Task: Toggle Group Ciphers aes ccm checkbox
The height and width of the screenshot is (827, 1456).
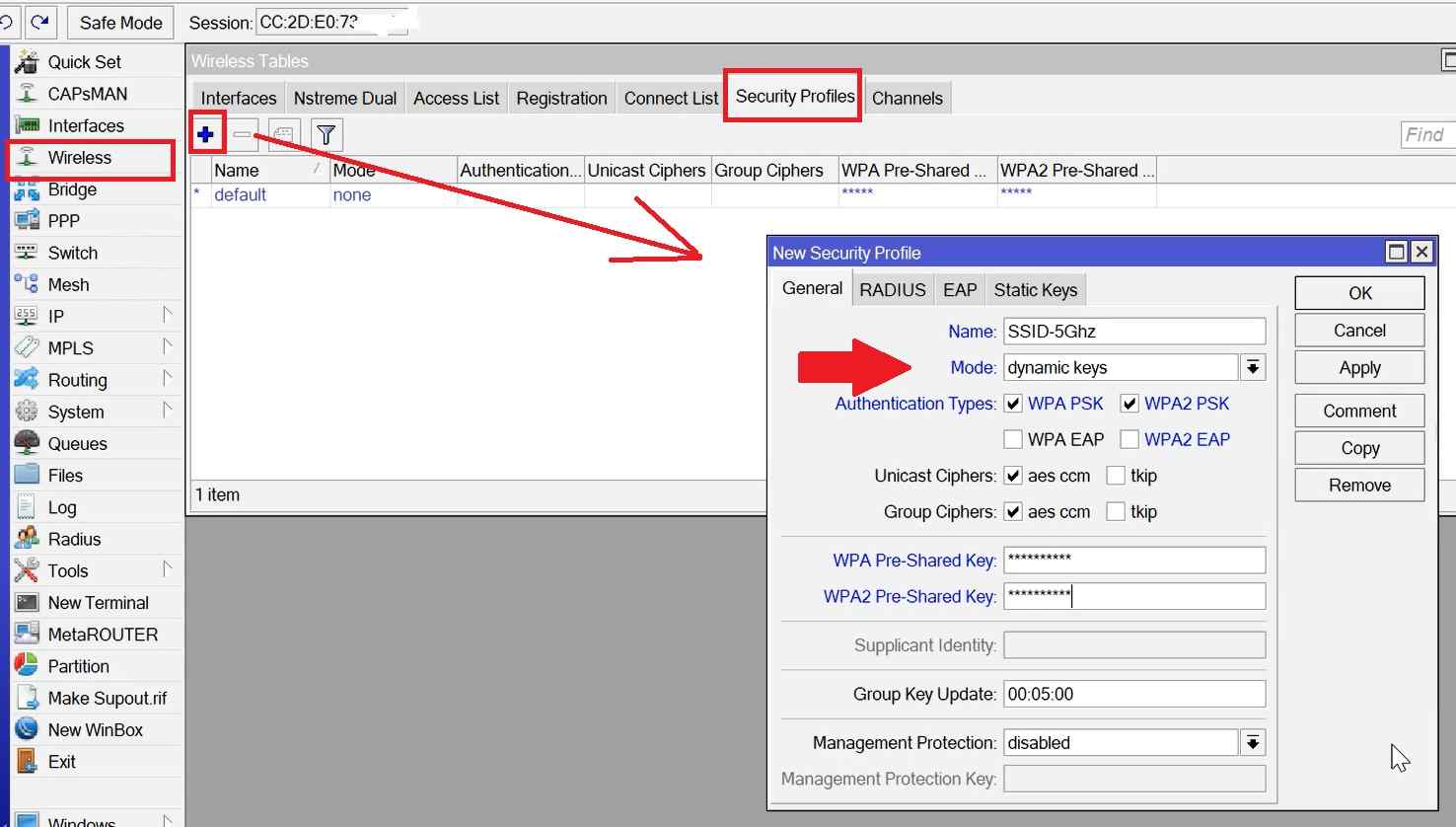Action: [x=1013, y=512]
